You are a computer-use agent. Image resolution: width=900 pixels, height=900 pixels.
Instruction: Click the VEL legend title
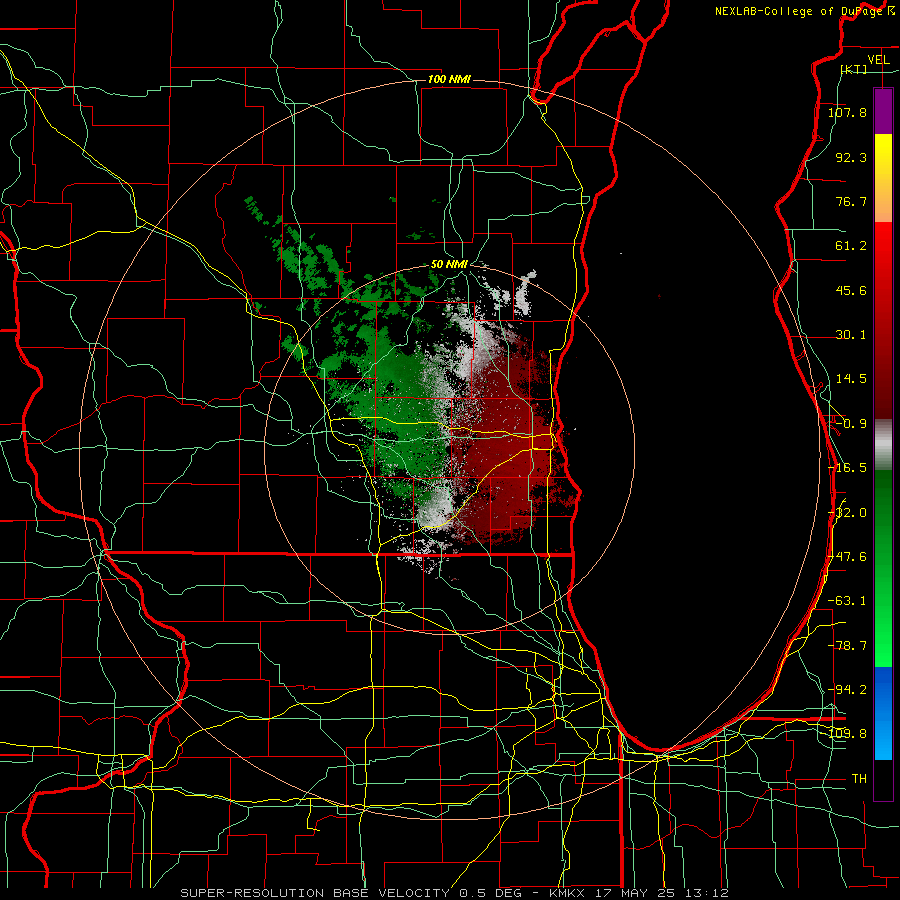click(x=878, y=59)
